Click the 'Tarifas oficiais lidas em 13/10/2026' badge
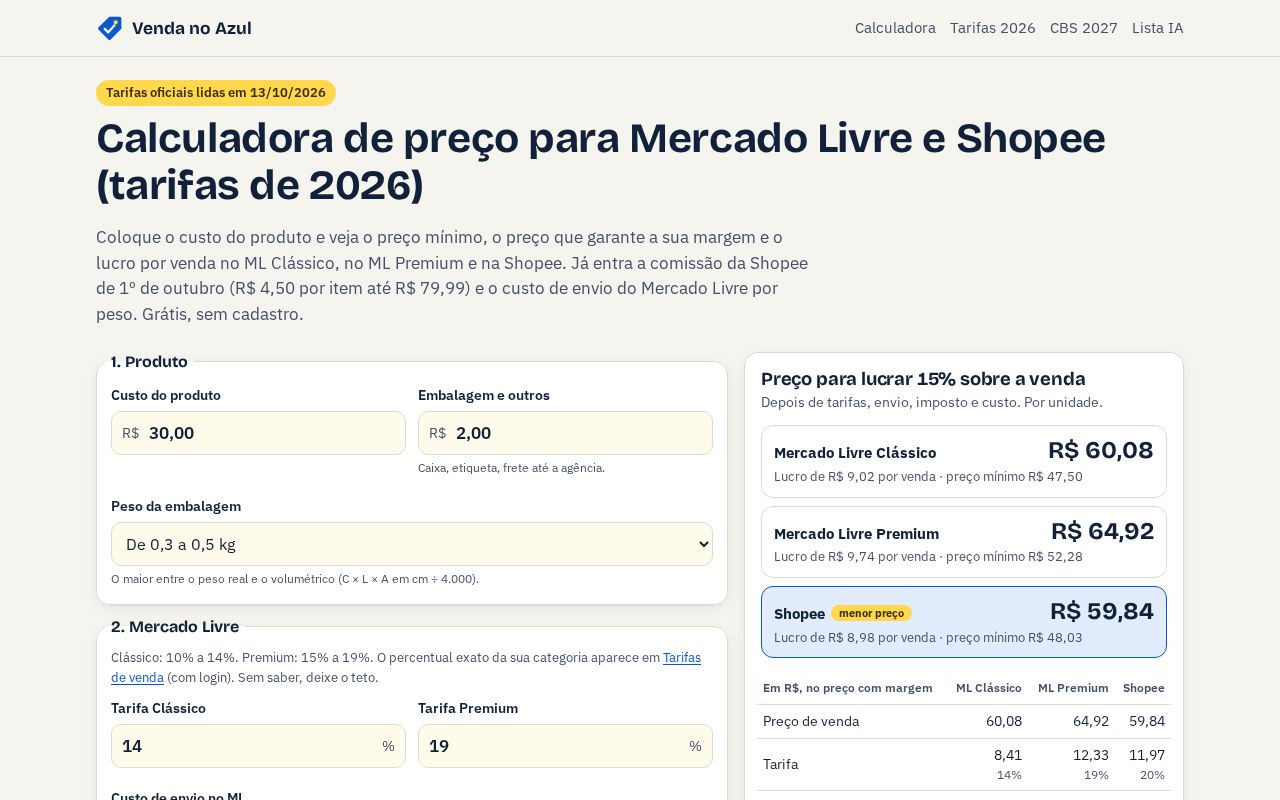 tap(216, 93)
